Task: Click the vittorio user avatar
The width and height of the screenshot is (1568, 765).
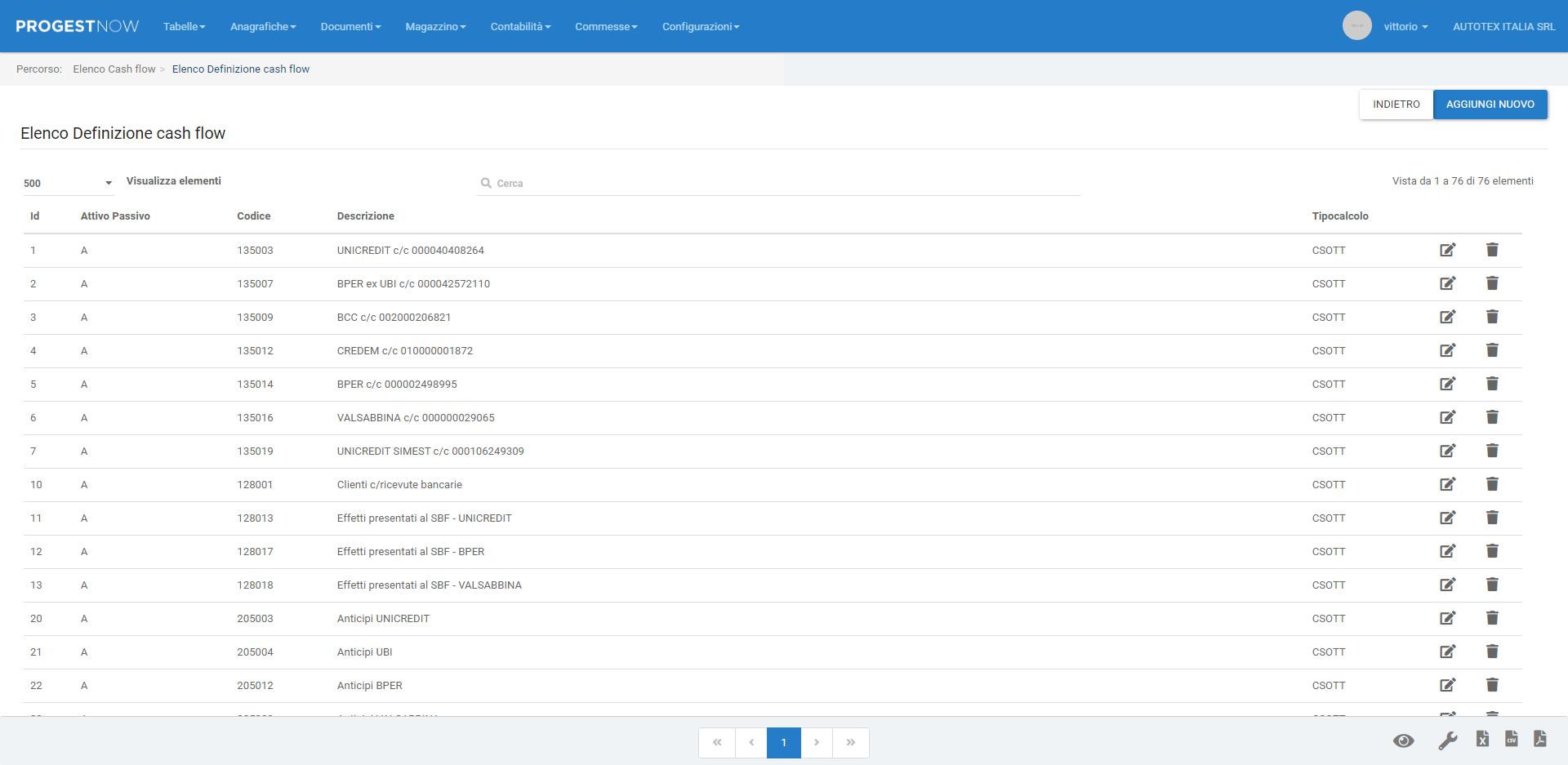Action: (1356, 26)
